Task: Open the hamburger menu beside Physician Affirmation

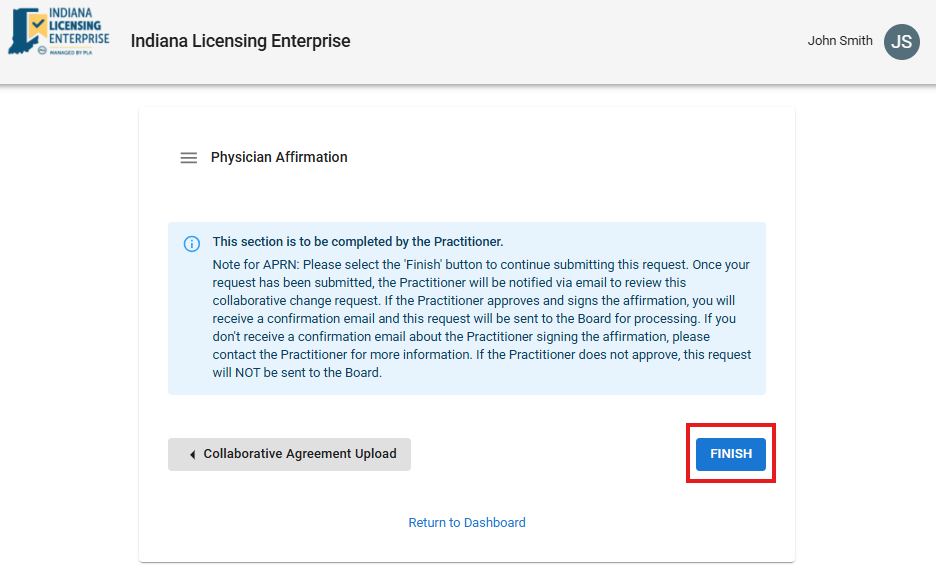Action: (x=188, y=158)
